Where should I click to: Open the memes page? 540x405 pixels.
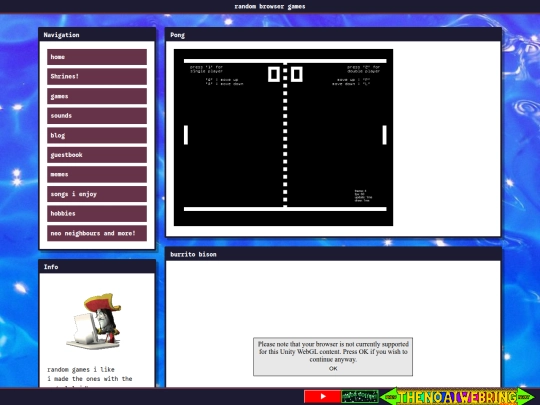coord(97,175)
